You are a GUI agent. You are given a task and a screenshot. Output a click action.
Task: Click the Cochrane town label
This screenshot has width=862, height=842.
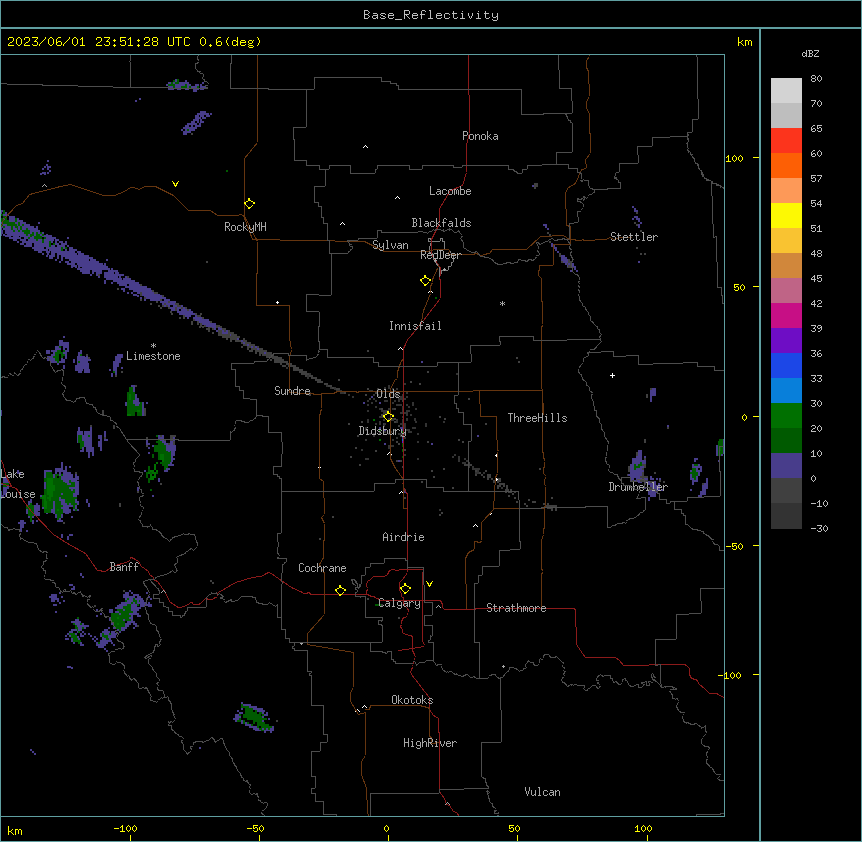coord(322,568)
